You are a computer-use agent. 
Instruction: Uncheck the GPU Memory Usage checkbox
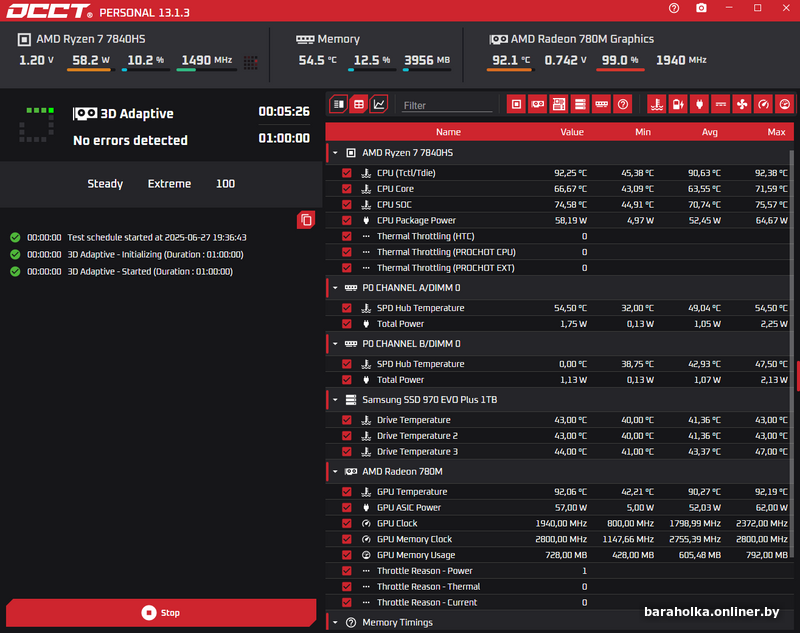point(347,555)
